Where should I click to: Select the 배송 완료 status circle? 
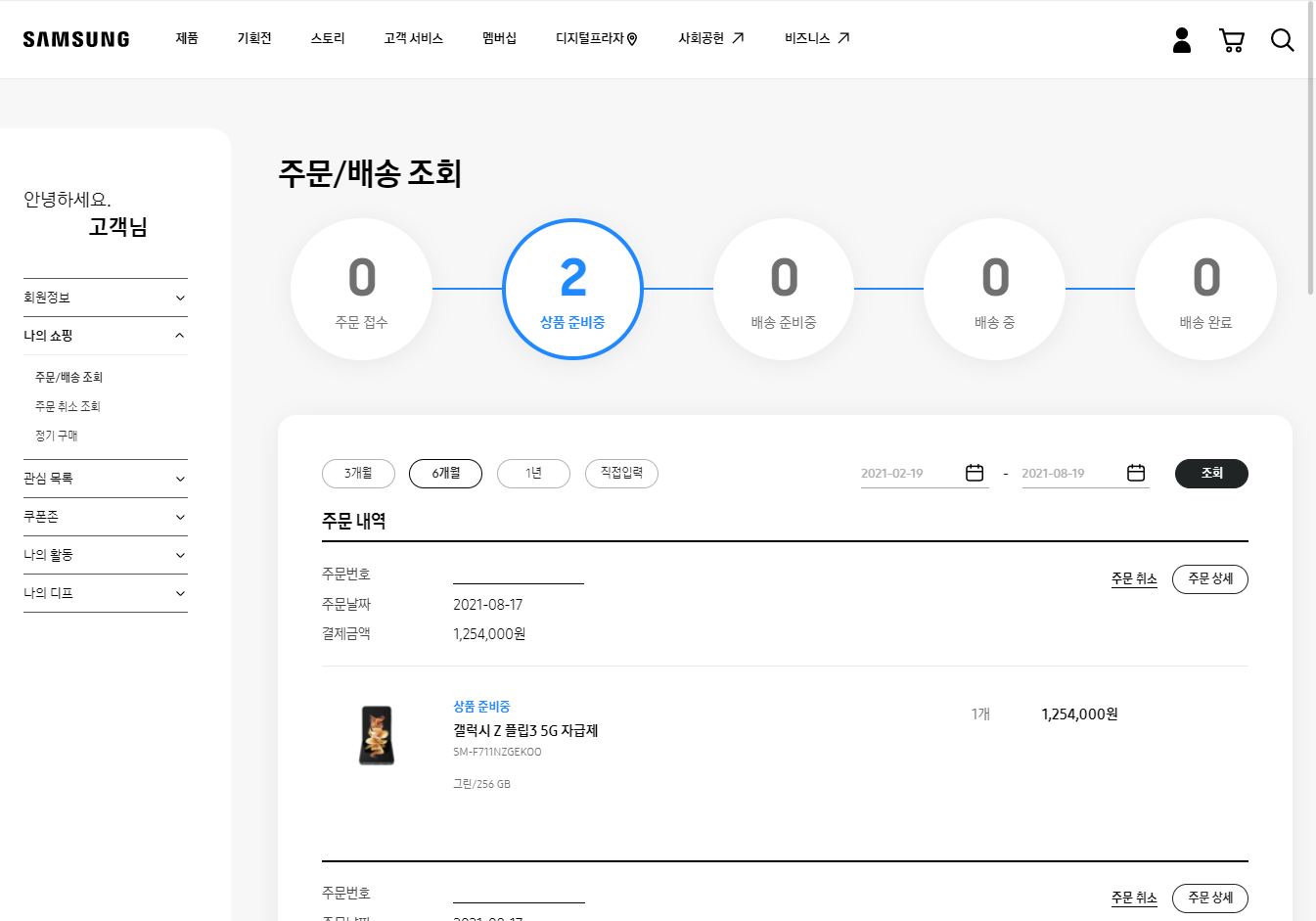(1205, 289)
